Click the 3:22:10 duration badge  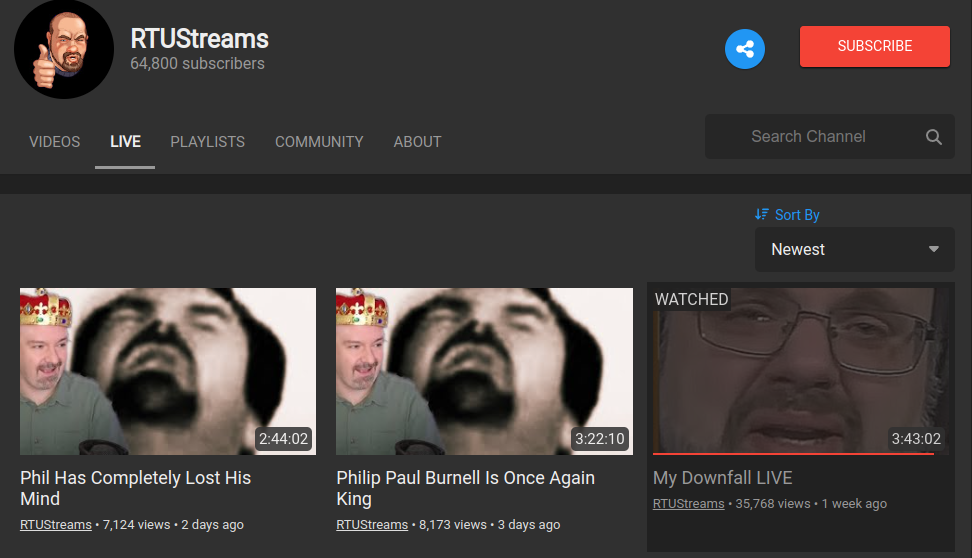(599, 439)
